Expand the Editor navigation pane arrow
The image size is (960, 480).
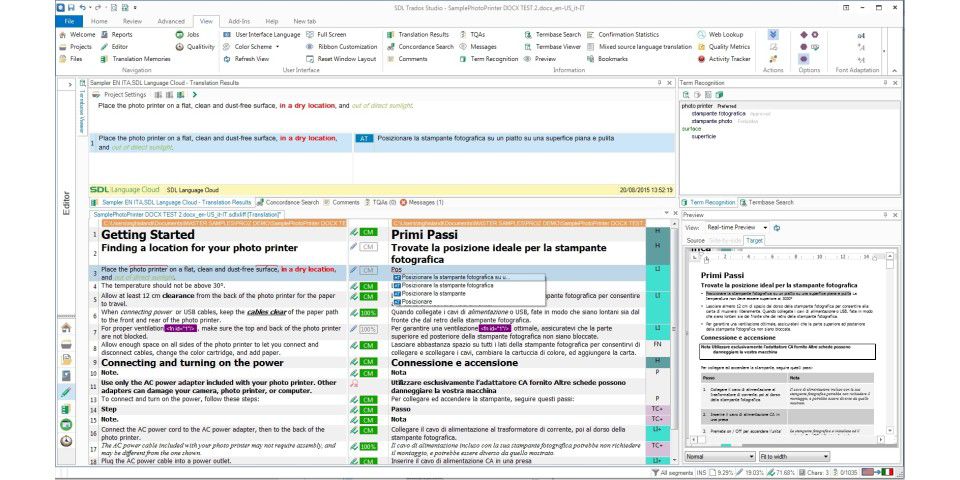[x=70, y=83]
